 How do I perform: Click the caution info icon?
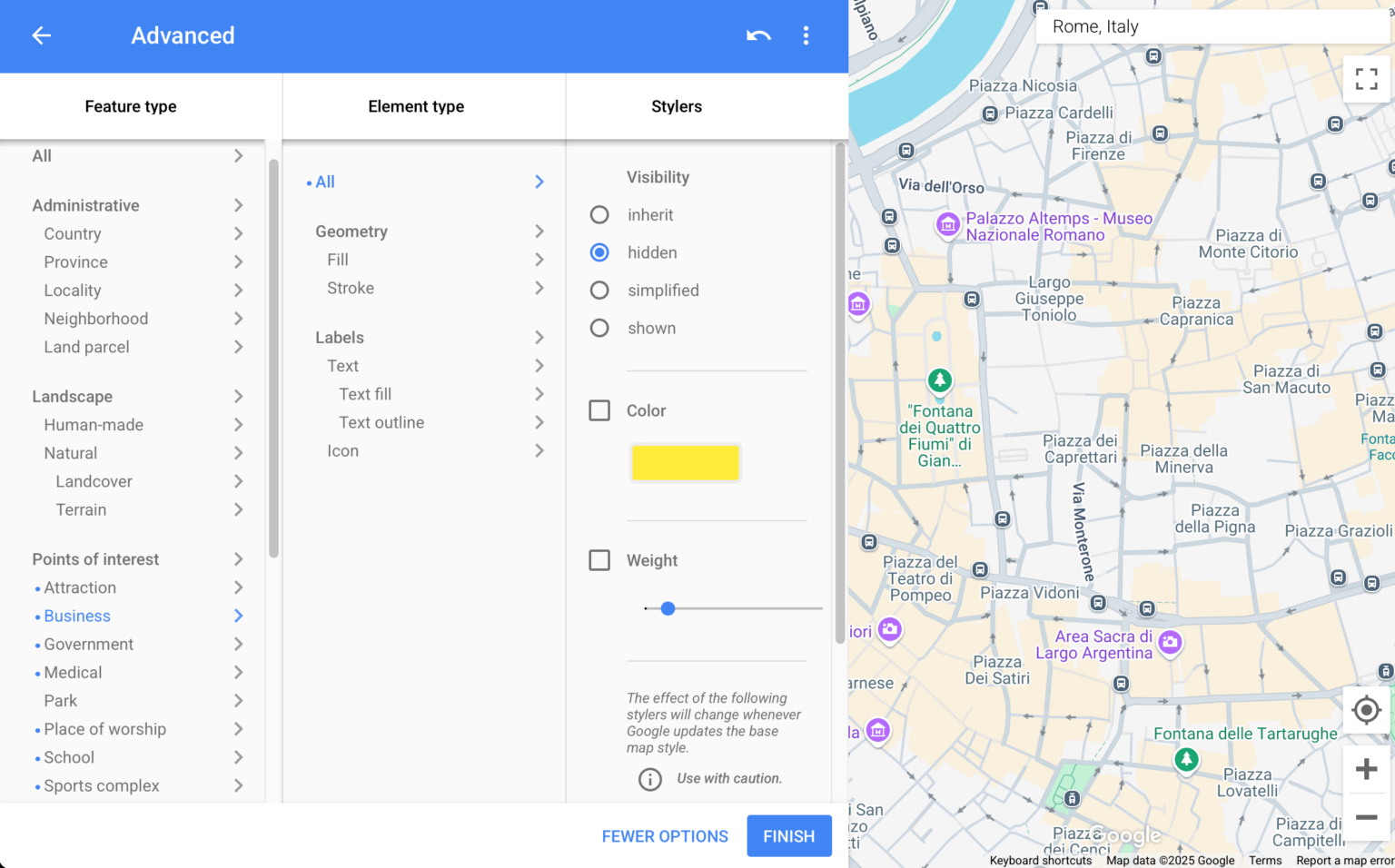tap(650, 779)
